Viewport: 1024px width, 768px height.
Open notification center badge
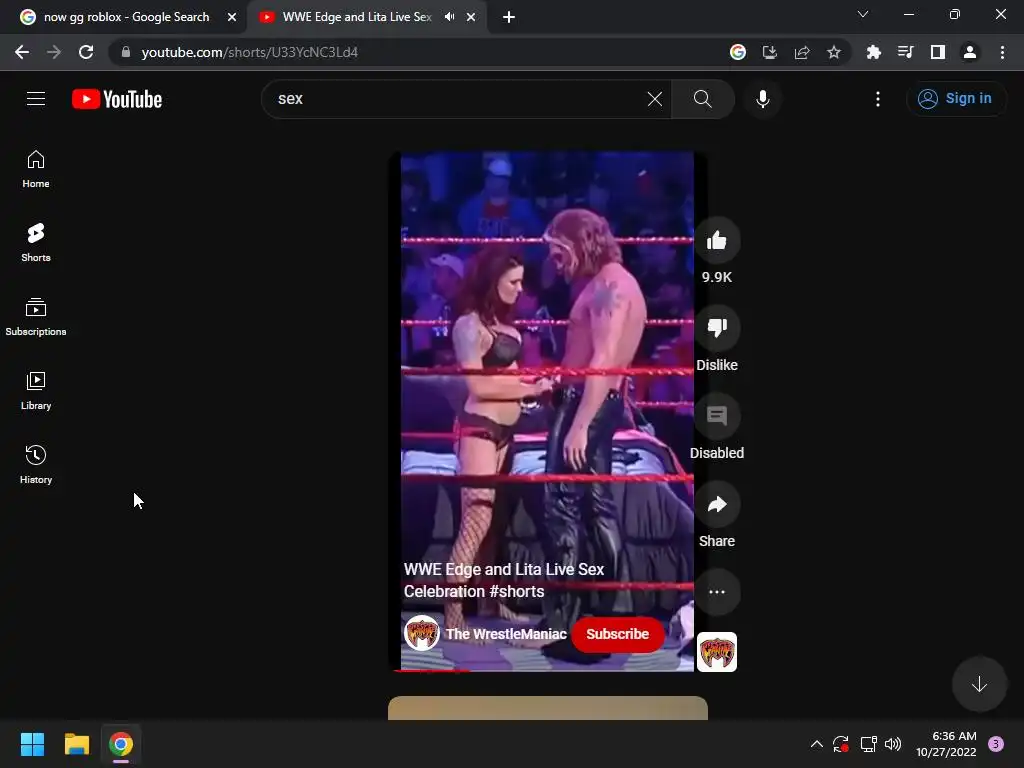(x=996, y=744)
